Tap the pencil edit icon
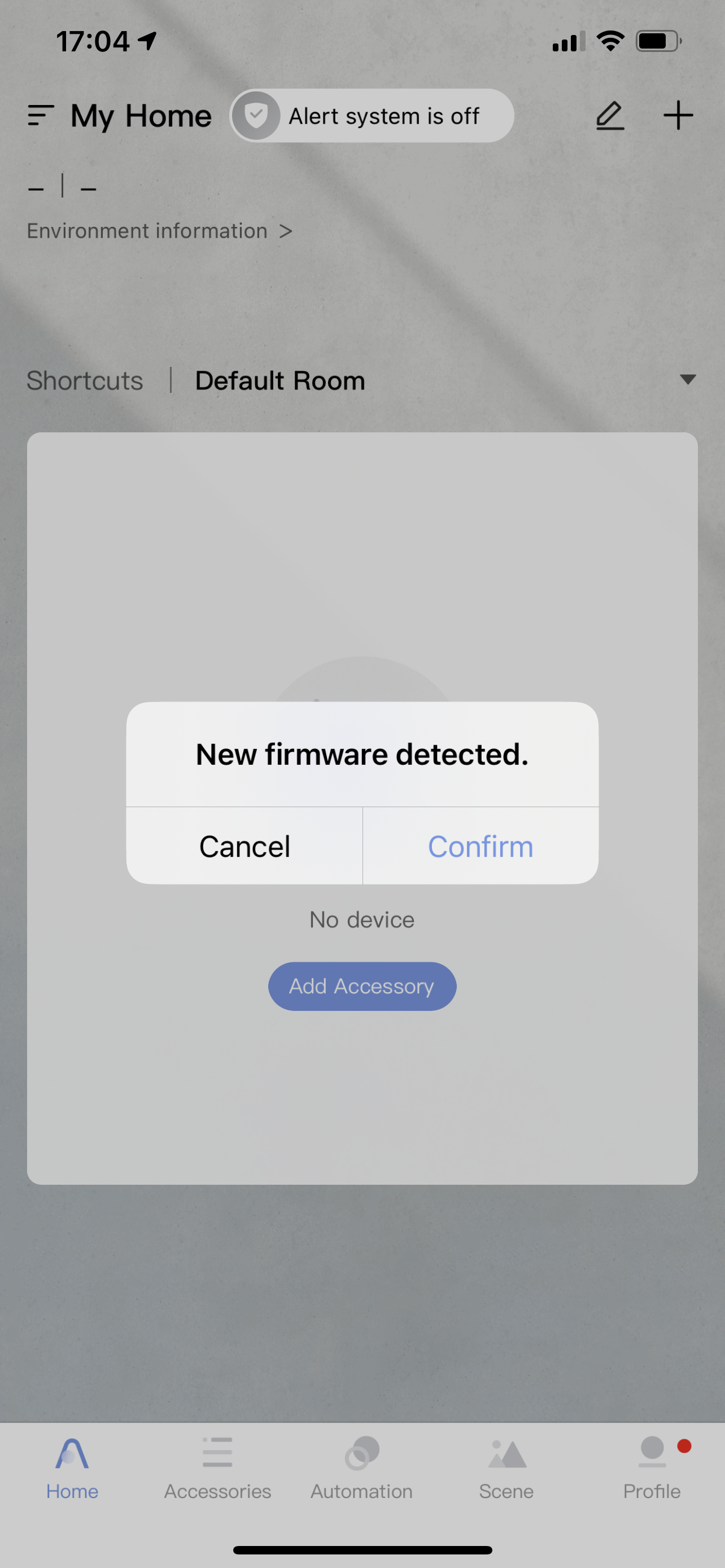Image resolution: width=725 pixels, height=1568 pixels. click(610, 116)
